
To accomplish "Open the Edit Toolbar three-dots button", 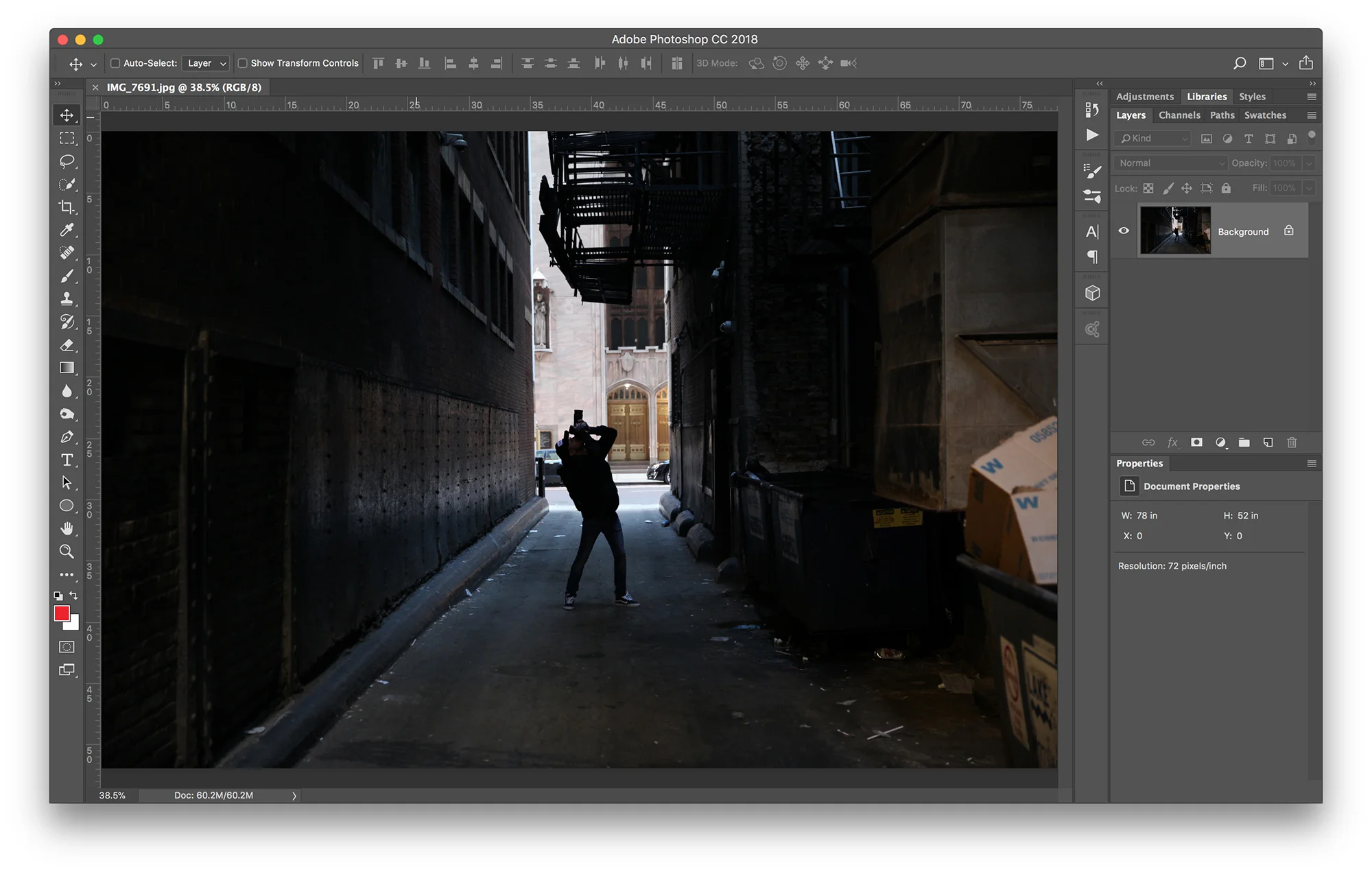I will point(67,575).
